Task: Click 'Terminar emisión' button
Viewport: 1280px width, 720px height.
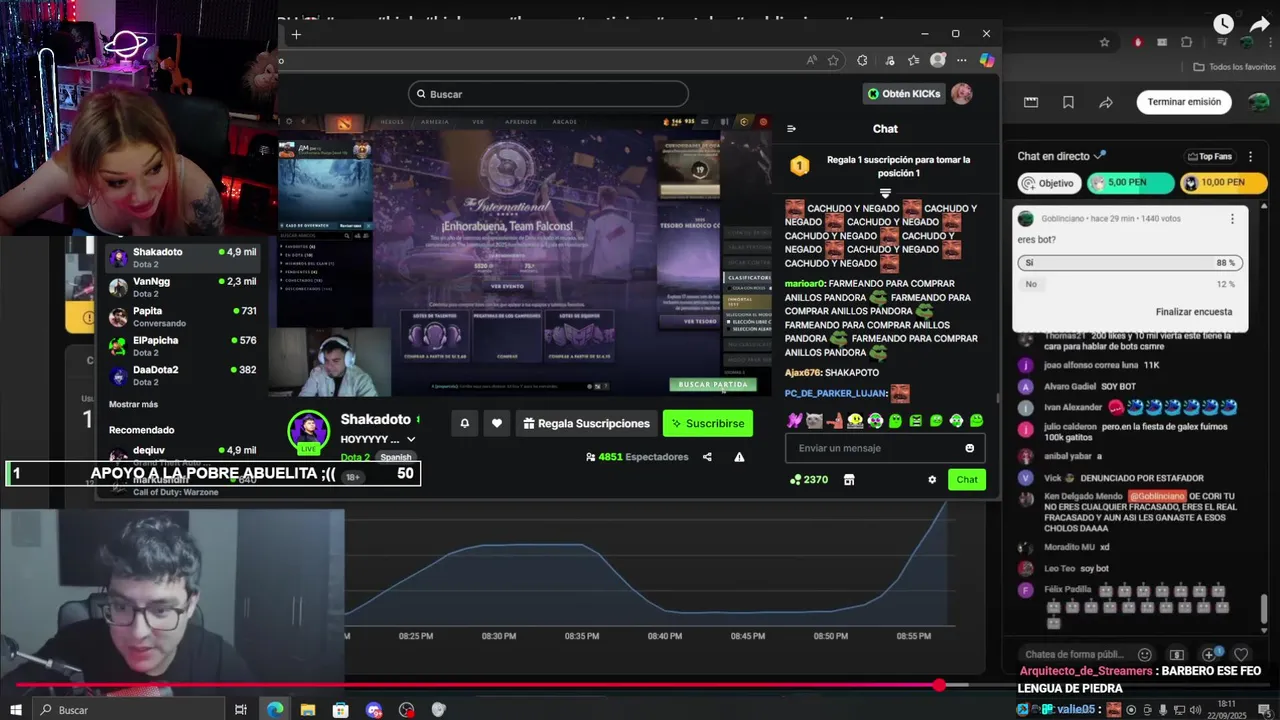Action: [x=1184, y=102]
